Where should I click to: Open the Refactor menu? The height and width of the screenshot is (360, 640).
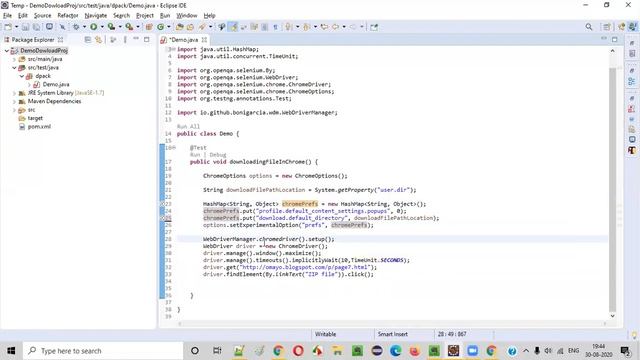[68, 16]
